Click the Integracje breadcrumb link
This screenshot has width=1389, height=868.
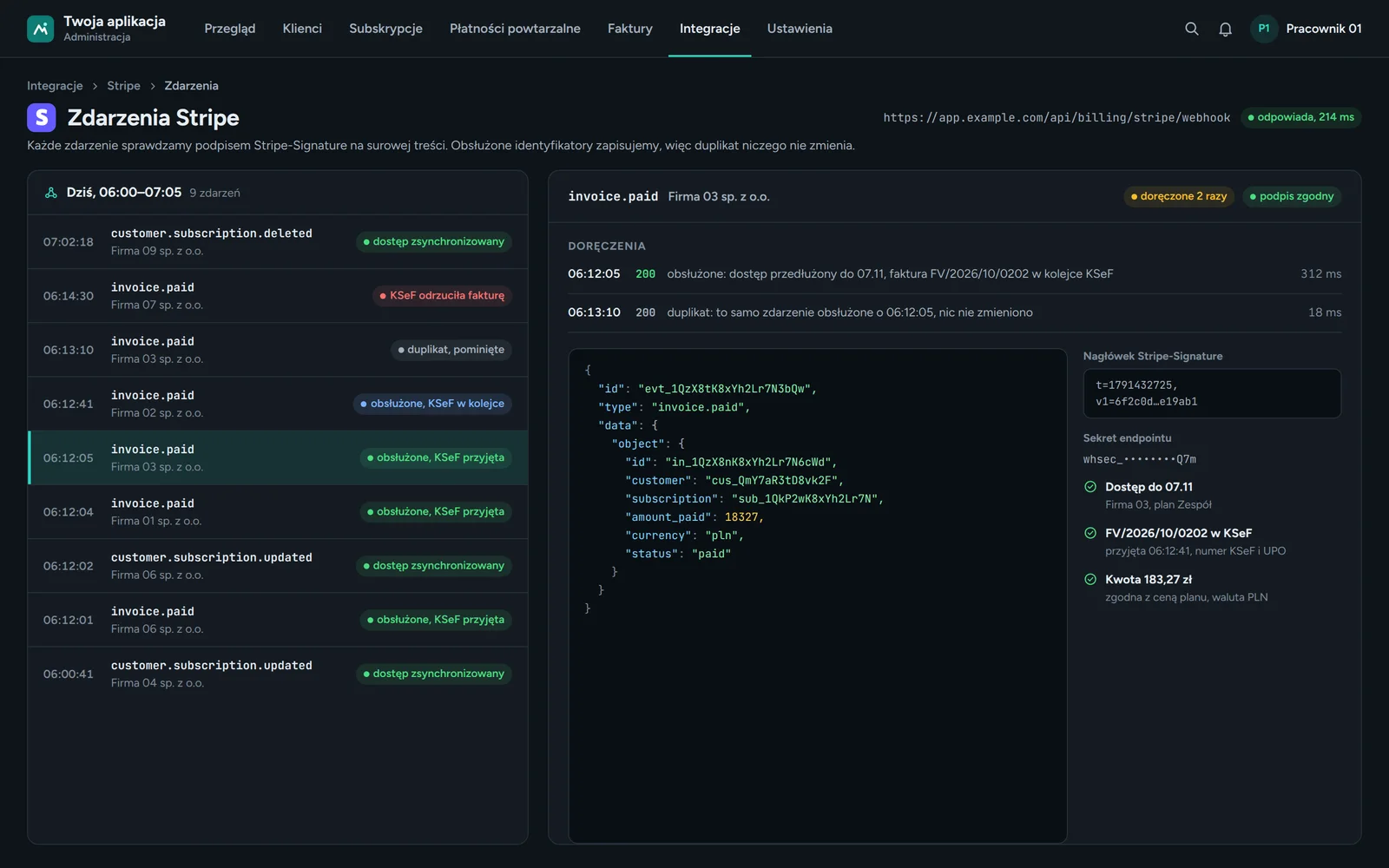pyautogui.click(x=55, y=86)
